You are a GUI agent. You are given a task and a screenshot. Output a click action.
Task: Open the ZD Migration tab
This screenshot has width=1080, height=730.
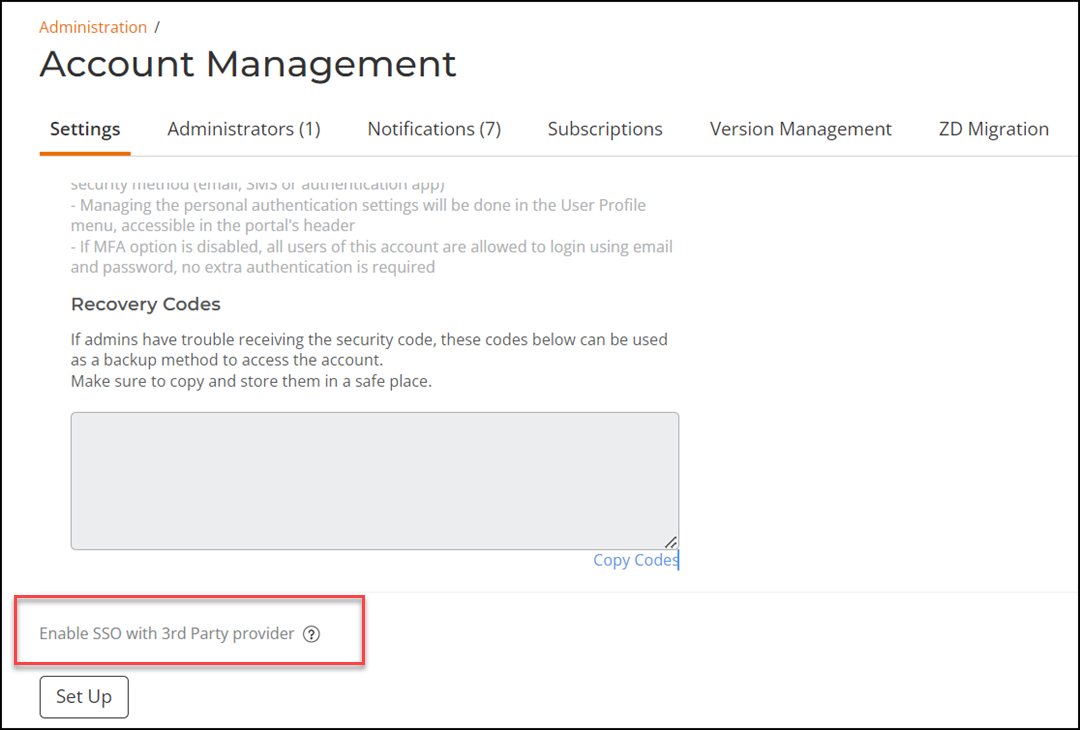click(993, 129)
